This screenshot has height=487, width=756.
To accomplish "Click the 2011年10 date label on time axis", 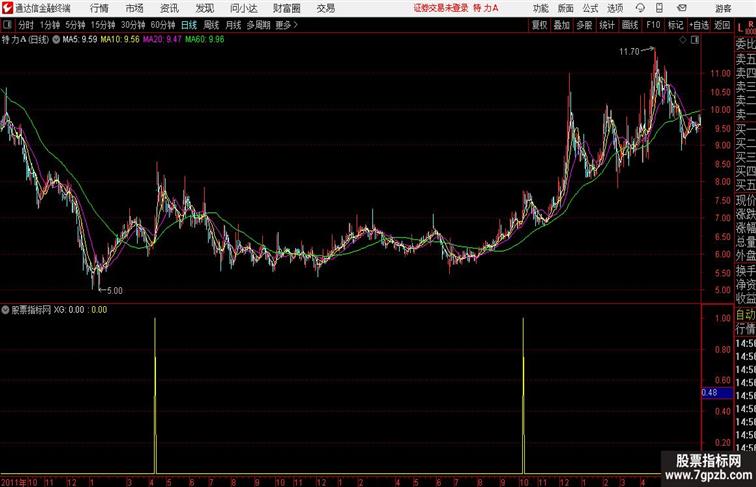I will tap(19, 482).
